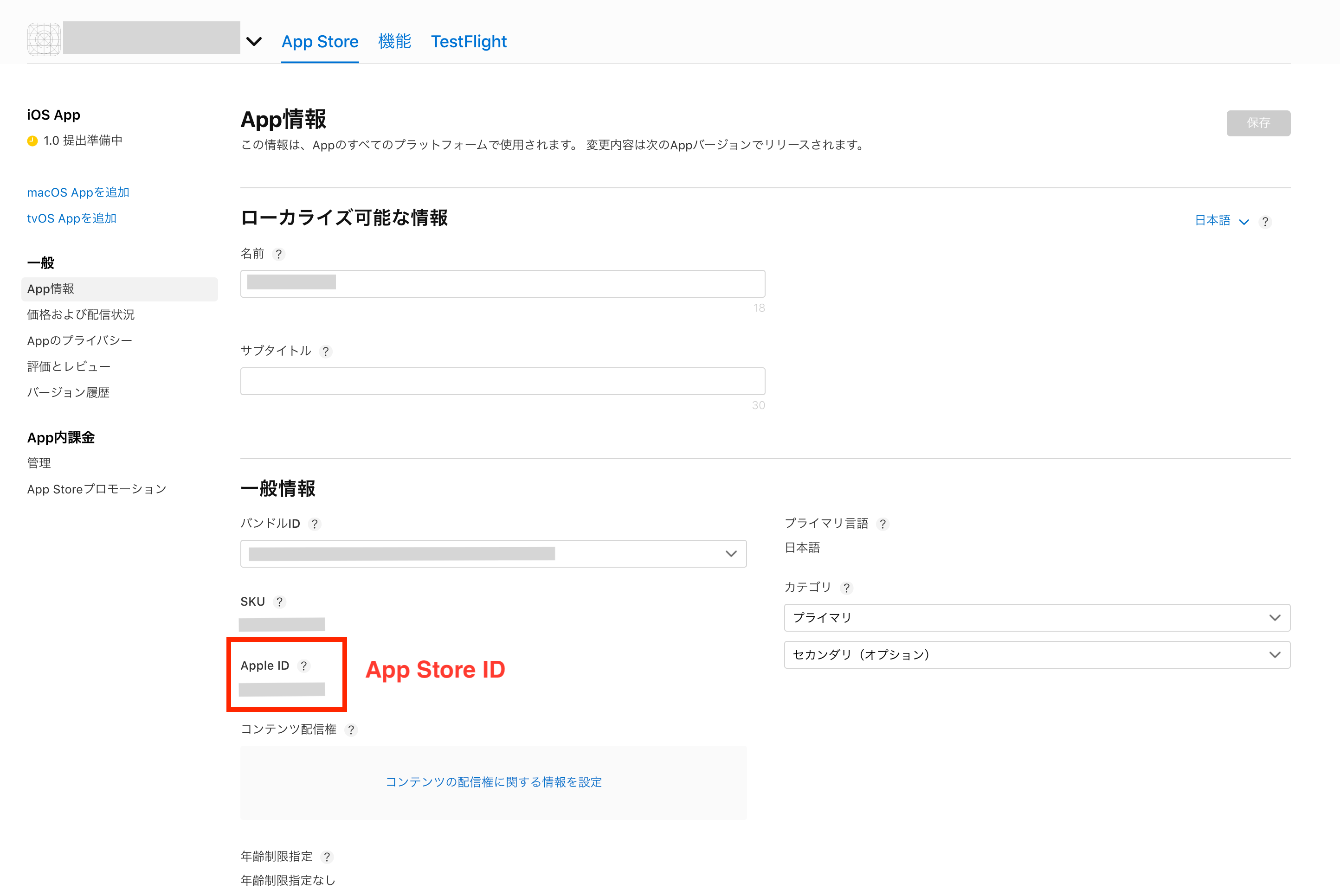This screenshot has width=1340, height=896.
Task: Click into the サブタイトル input field
Action: [502, 381]
